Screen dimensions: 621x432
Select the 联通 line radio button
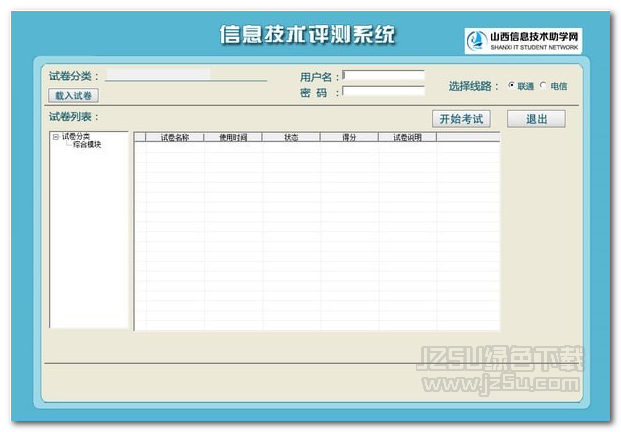(x=512, y=85)
